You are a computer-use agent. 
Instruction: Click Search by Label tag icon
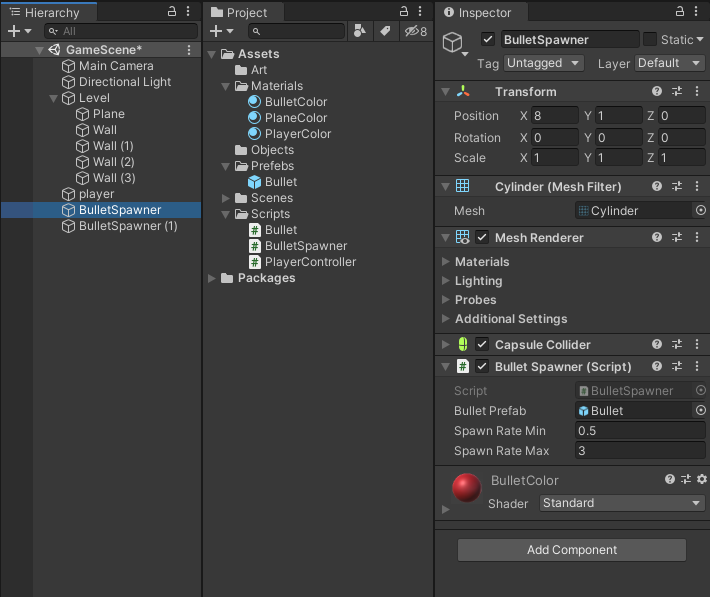point(385,31)
